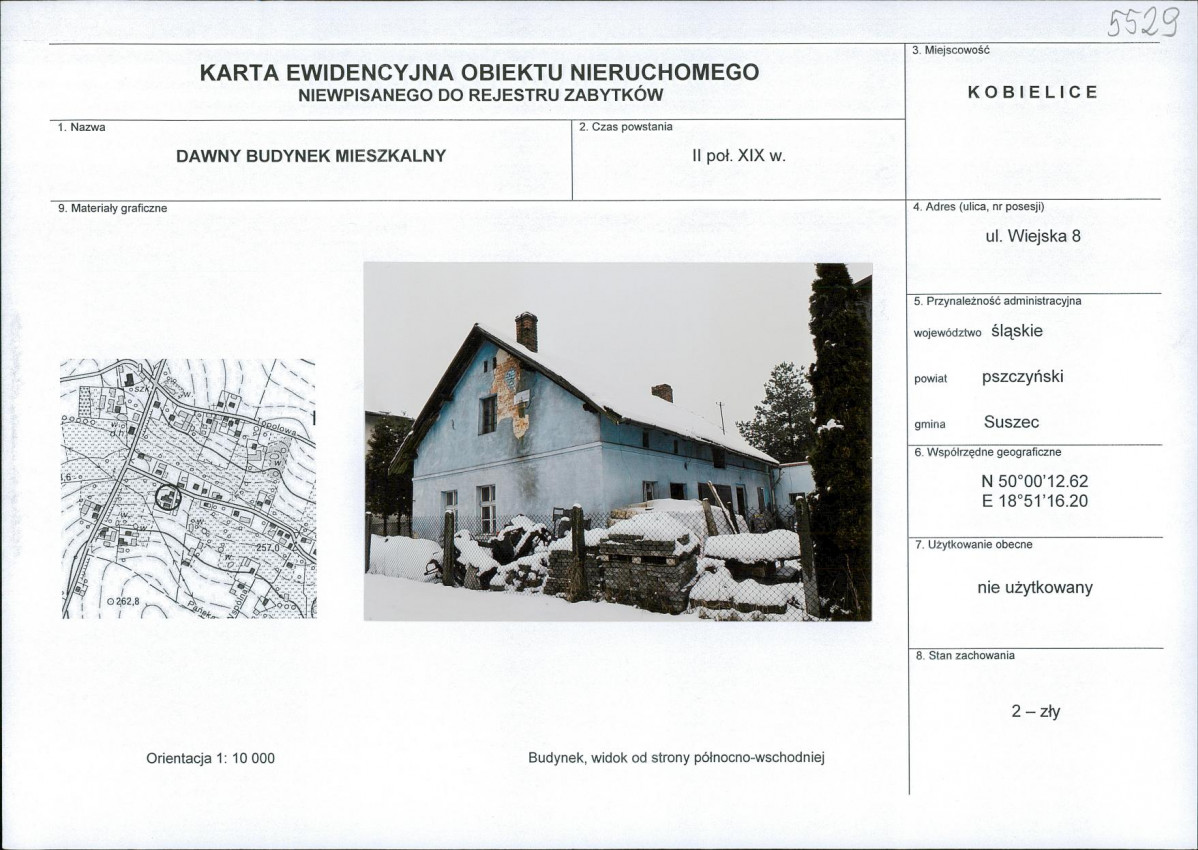
Task: Click the powiat value "pszczyński"
Action: coord(1022,377)
